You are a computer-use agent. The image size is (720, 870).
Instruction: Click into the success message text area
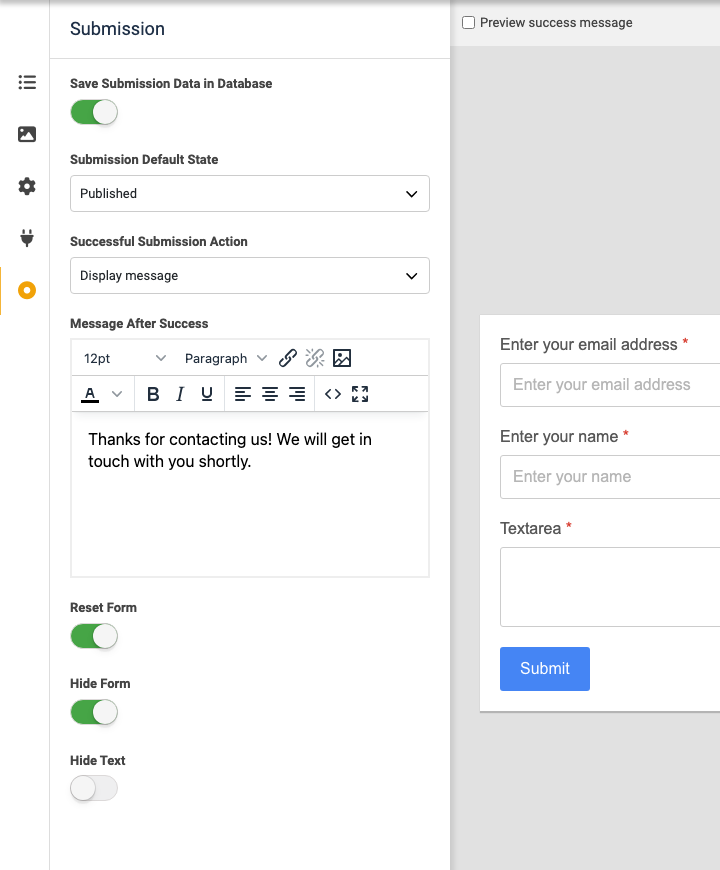(250, 494)
